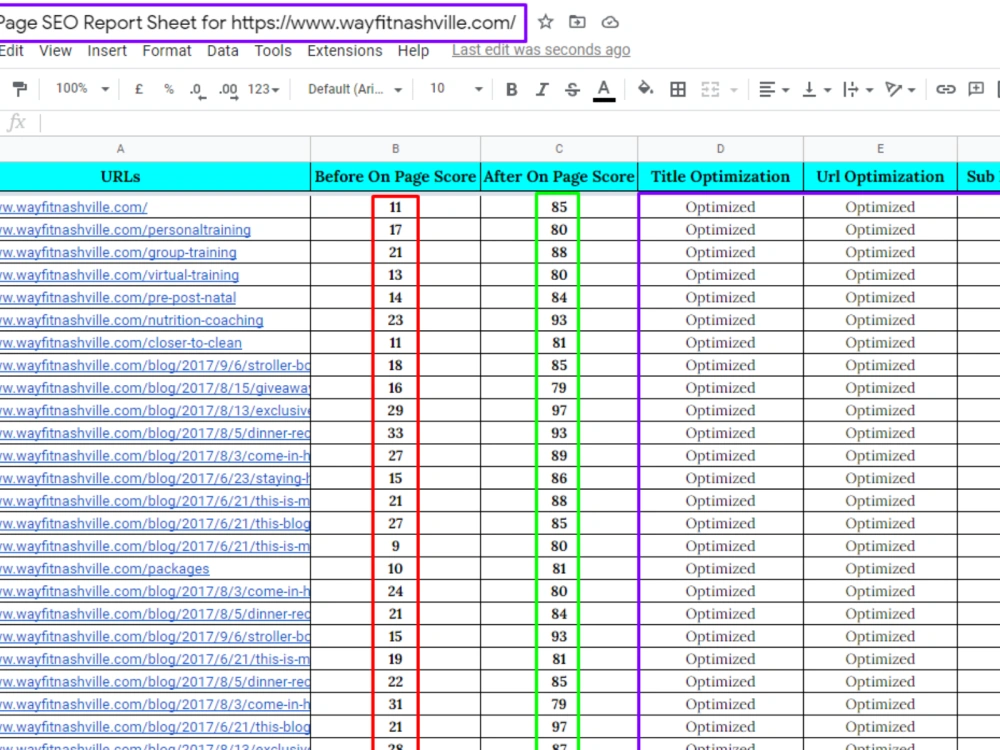Image resolution: width=1000 pixels, height=750 pixels.
Task: Click the move to folder icon
Action: tap(577, 22)
